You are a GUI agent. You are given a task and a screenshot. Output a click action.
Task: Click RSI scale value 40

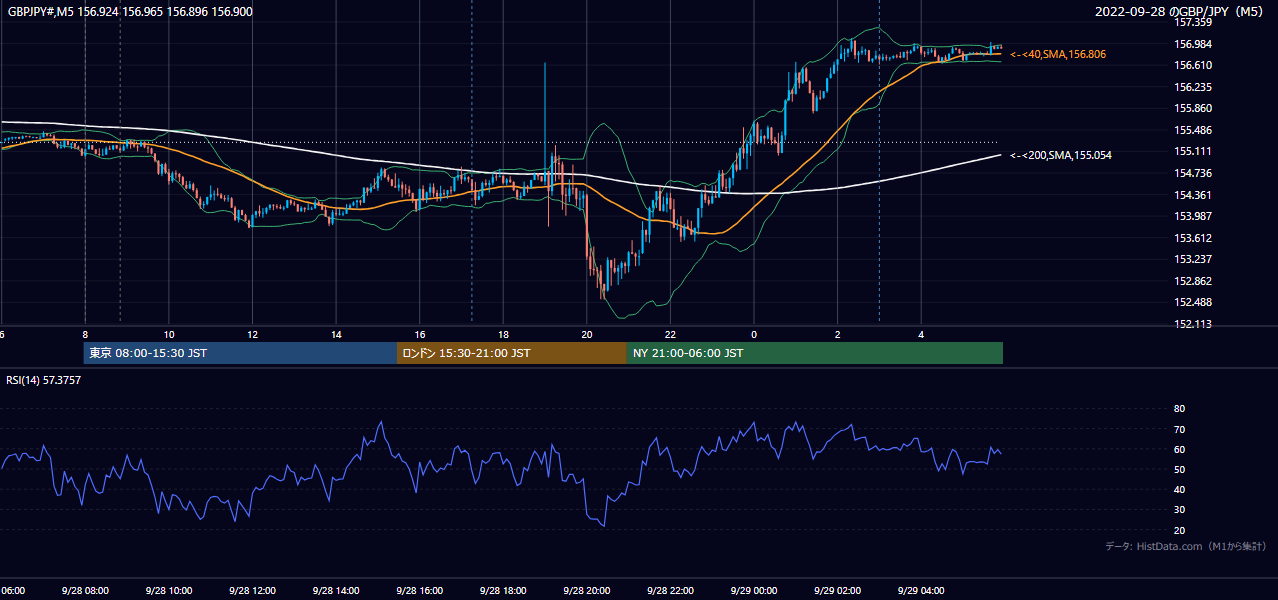click(1179, 489)
